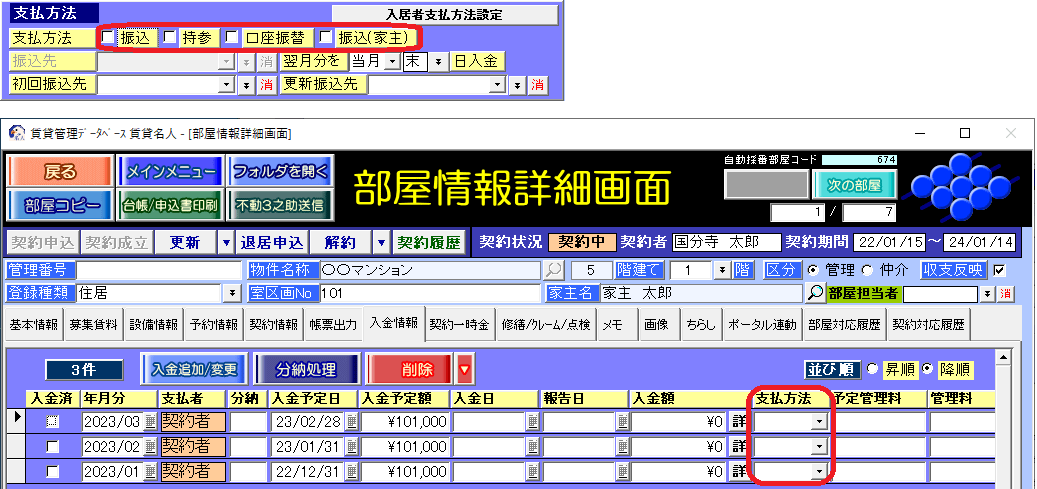1037x489 pixels.
Task: Click the 管理番号 input field
Action: pos(160,270)
